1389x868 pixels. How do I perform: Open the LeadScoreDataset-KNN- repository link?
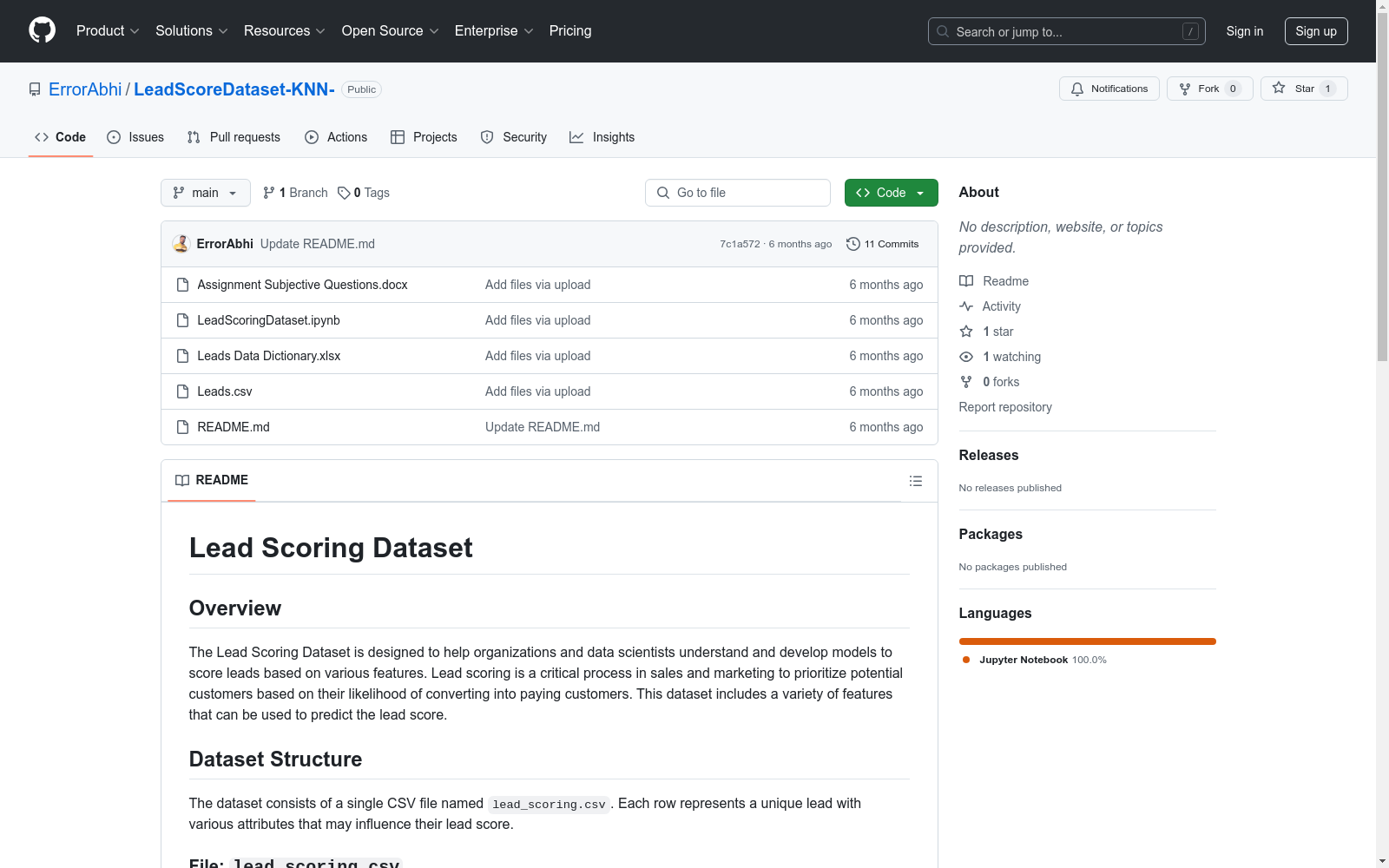[x=234, y=89]
